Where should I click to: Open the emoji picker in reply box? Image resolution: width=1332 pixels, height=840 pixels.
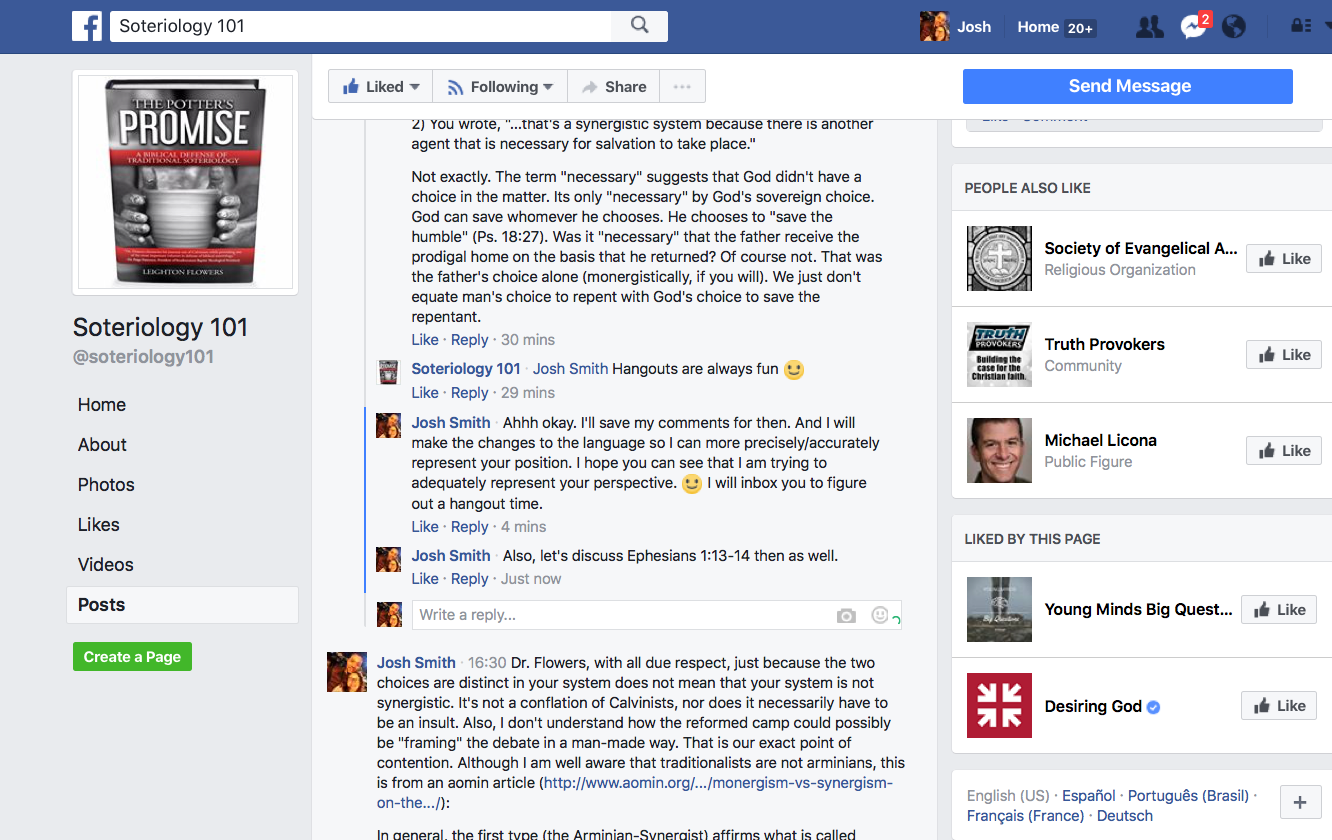point(879,615)
